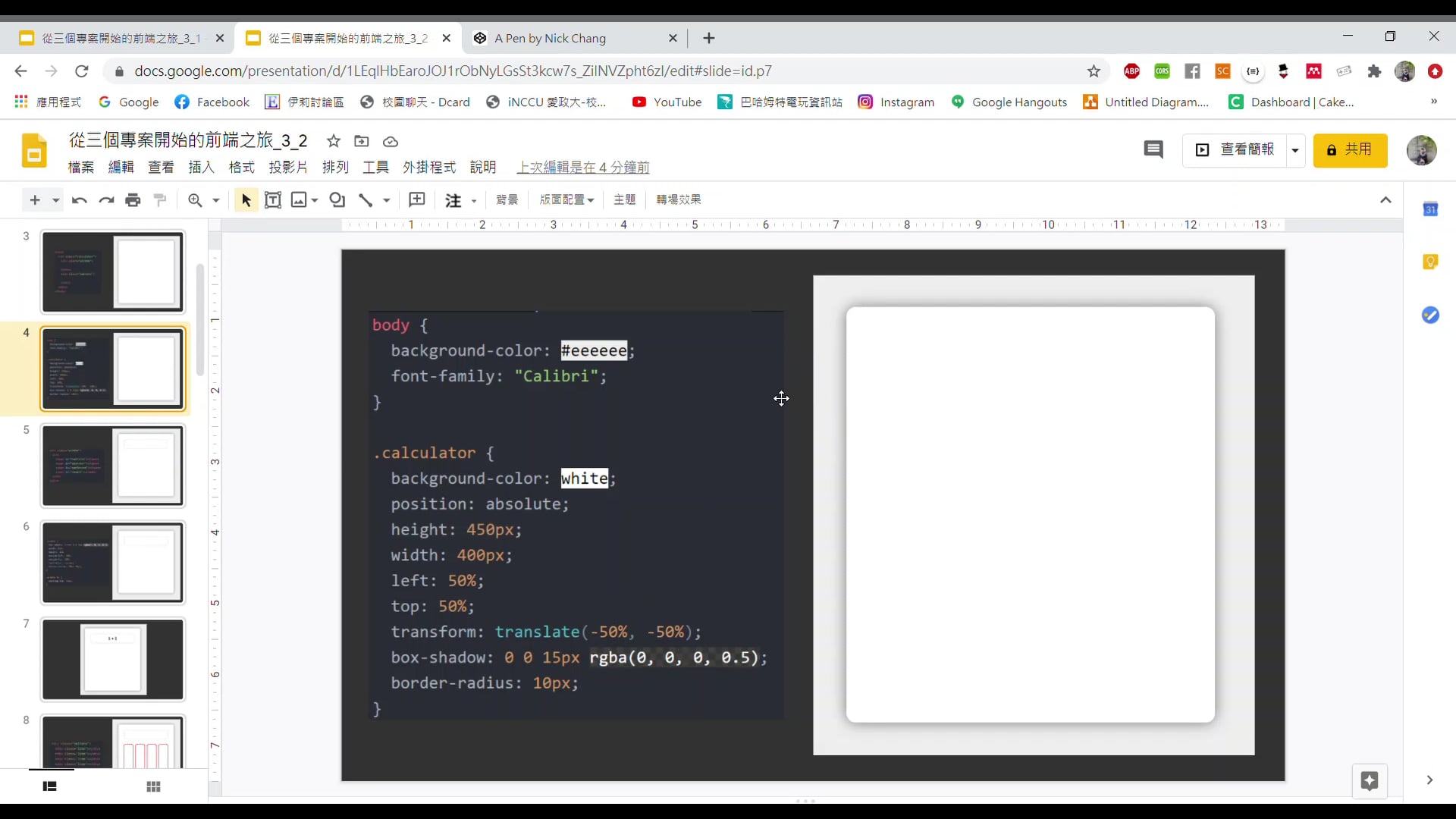
Task: Open comment history speech bubble icon
Action: [x=1153, y=149]
